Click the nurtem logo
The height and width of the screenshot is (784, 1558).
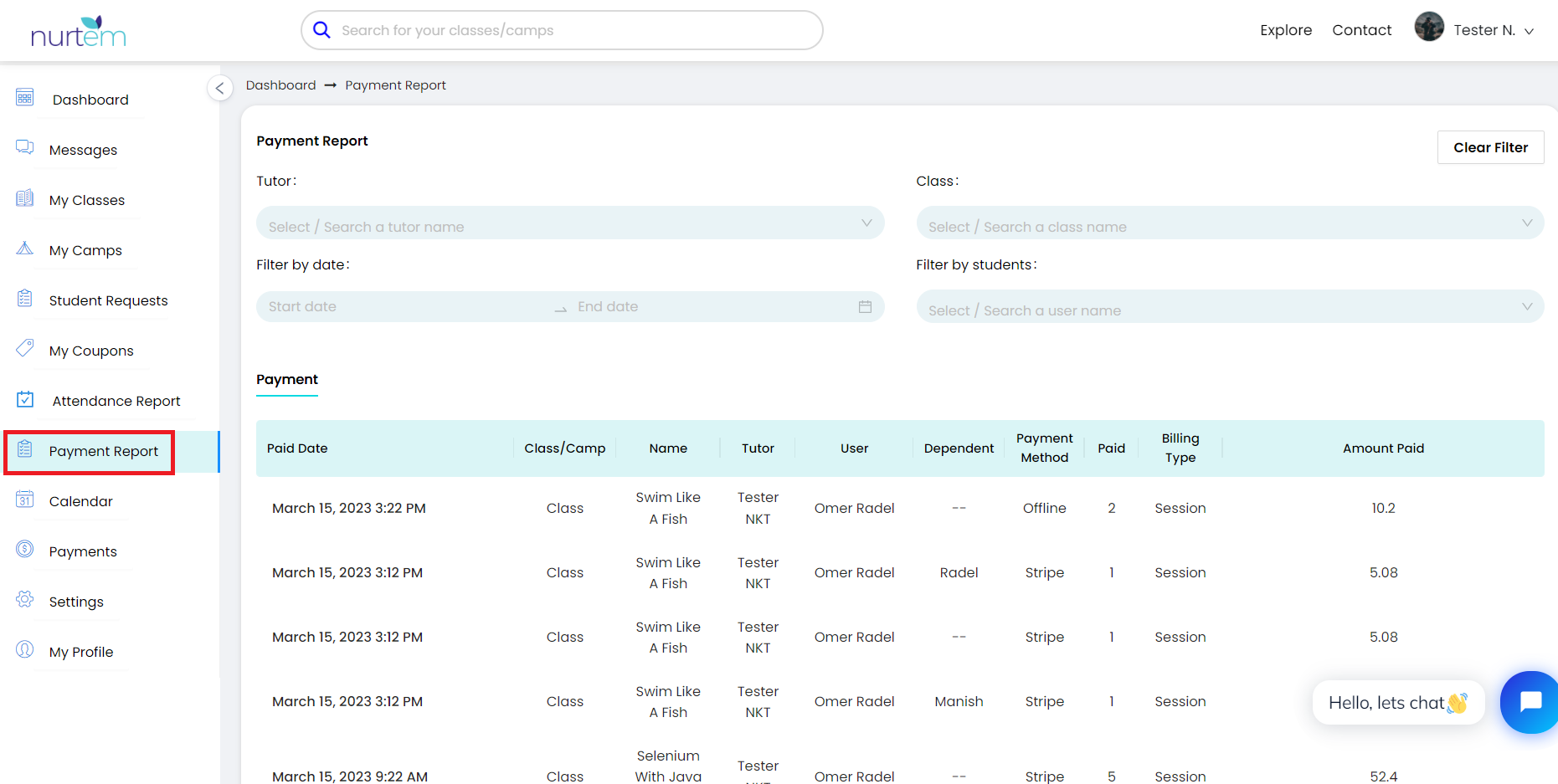coord(78,32)
